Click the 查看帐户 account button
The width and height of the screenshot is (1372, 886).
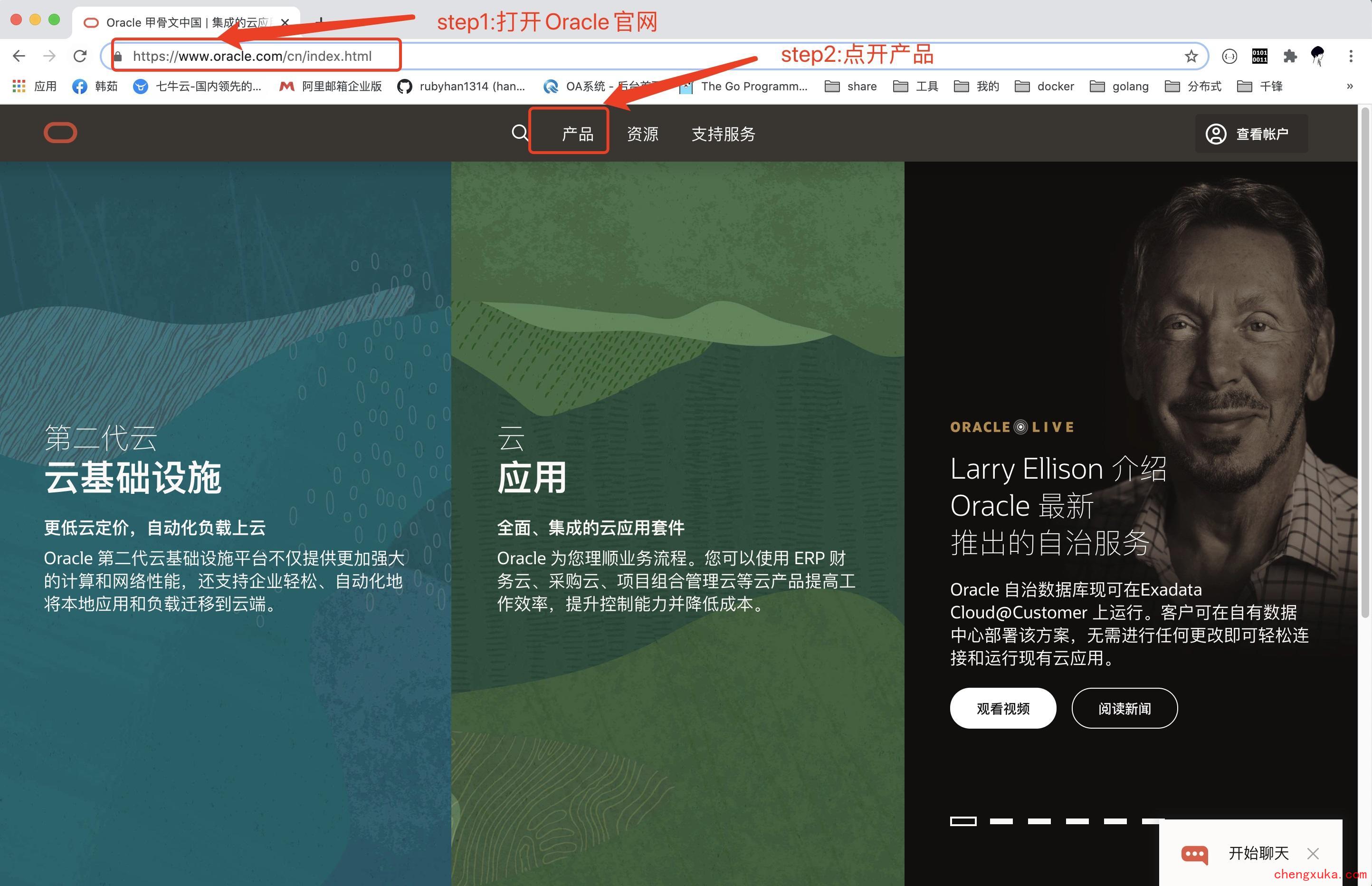(x=1251, y=134)
